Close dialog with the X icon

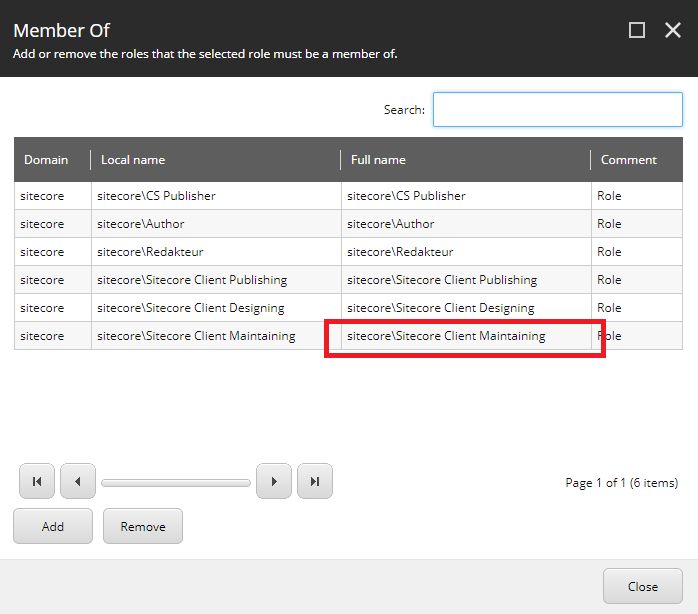coord(673,30)
